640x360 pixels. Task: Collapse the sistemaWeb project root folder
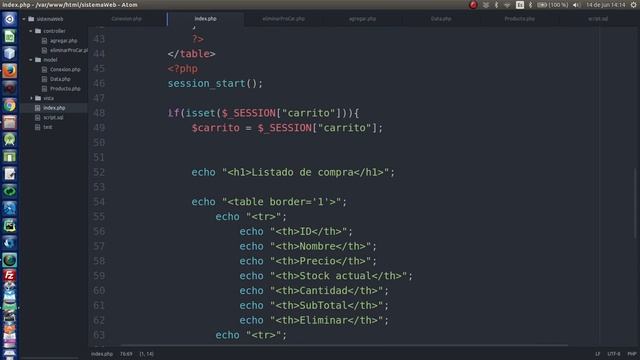(x=24, y=19)
